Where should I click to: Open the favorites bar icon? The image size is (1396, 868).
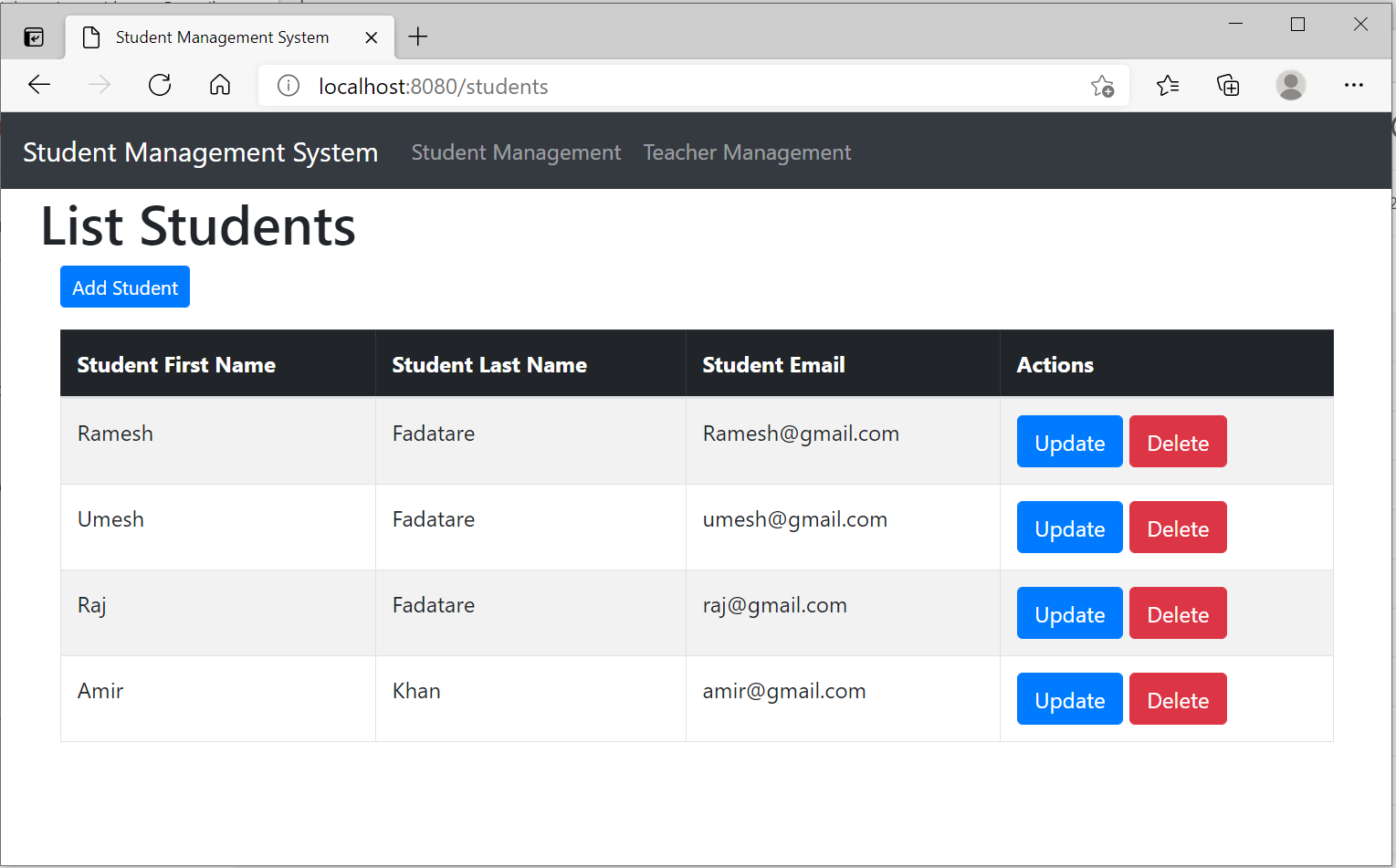point(1167,85)
